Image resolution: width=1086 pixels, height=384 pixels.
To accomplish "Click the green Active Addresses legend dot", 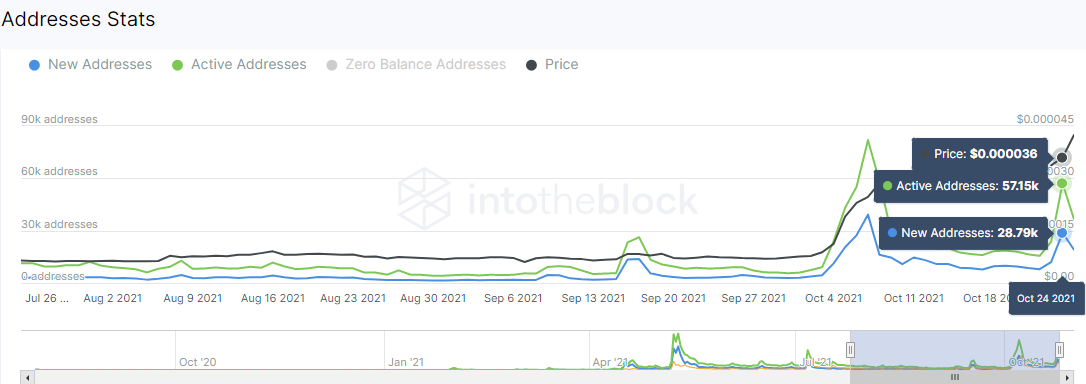I will (x=177, y=65).
